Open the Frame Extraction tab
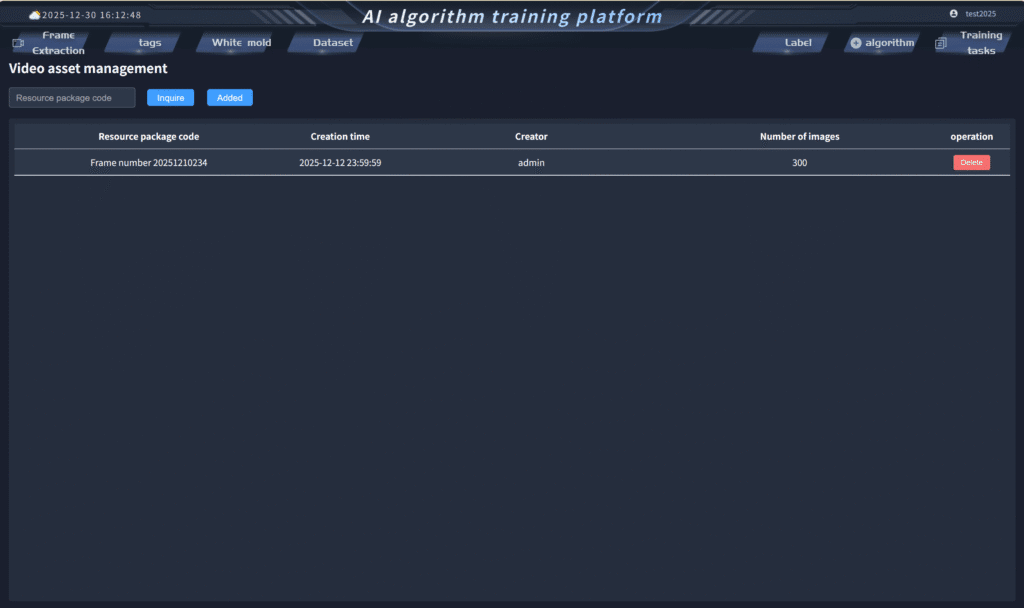Image resolution: width=1024 pixels, height=608 pixels. point(58,43)
